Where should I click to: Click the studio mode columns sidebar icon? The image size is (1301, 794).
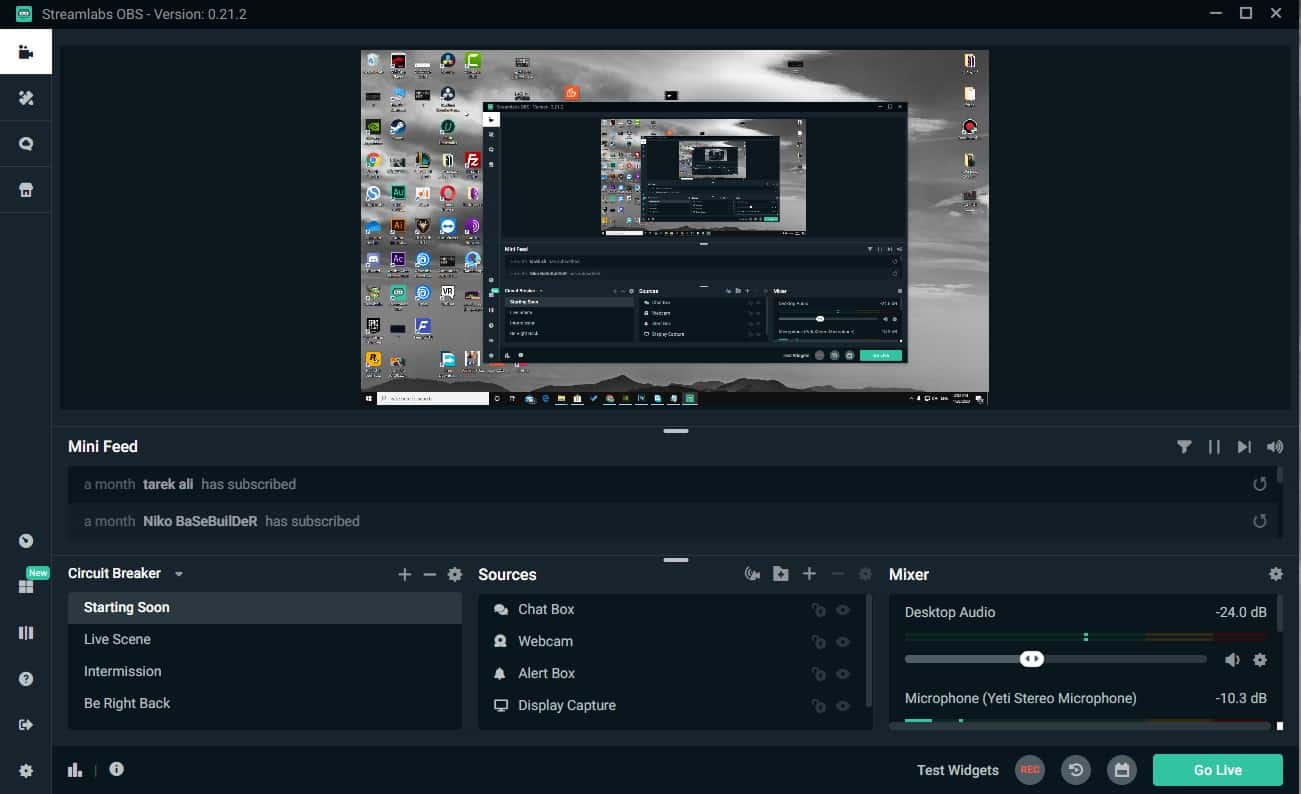(26, 633)
